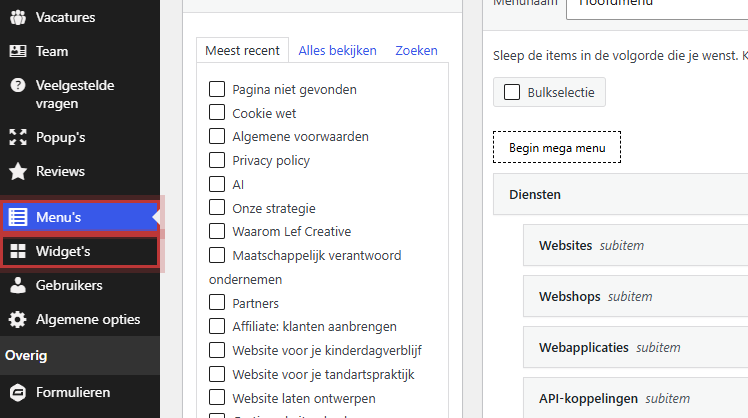Check the Pagina niet gevonden checkbox
The height and width of the screenshot is (418, 748).
coord(217,89)
